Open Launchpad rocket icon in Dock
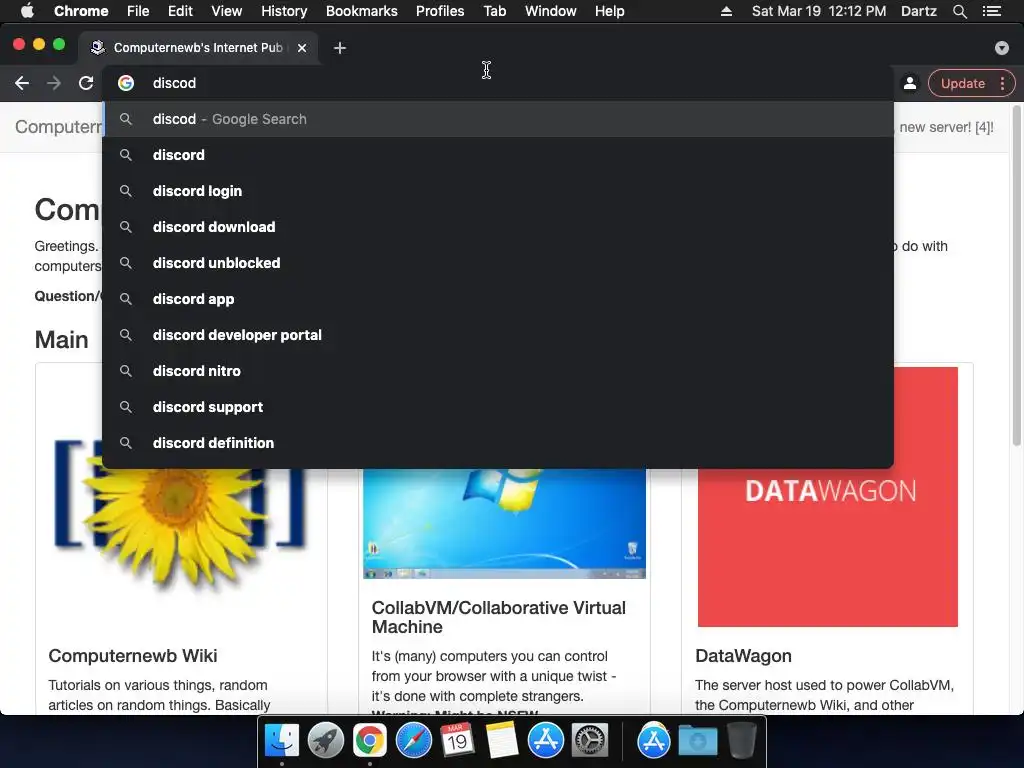Screen dimensions: 1024x768 pos(326,741)
